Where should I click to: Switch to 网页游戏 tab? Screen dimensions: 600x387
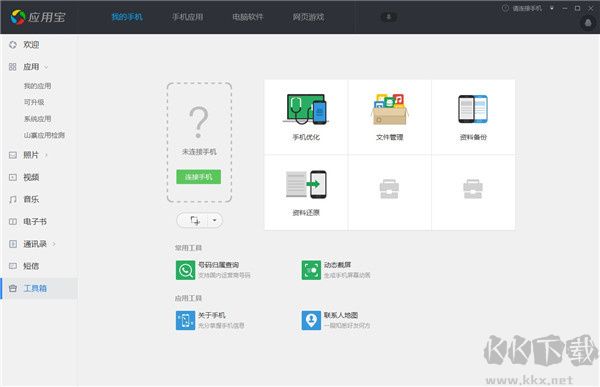click(x=308, y=17)
